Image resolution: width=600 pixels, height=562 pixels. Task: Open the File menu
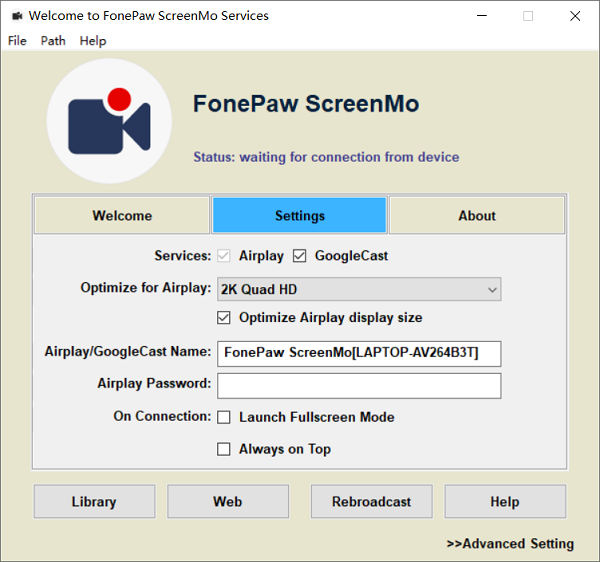[17, 41]
